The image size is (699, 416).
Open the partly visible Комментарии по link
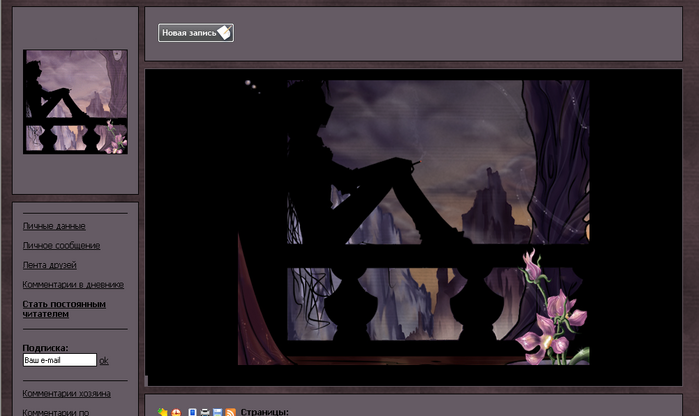[x=56, y=412]
